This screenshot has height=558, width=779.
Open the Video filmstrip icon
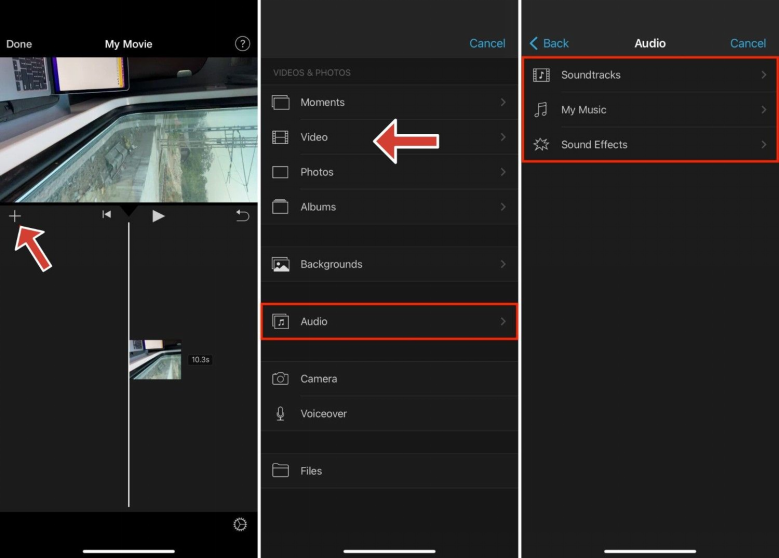click(280, 137)
